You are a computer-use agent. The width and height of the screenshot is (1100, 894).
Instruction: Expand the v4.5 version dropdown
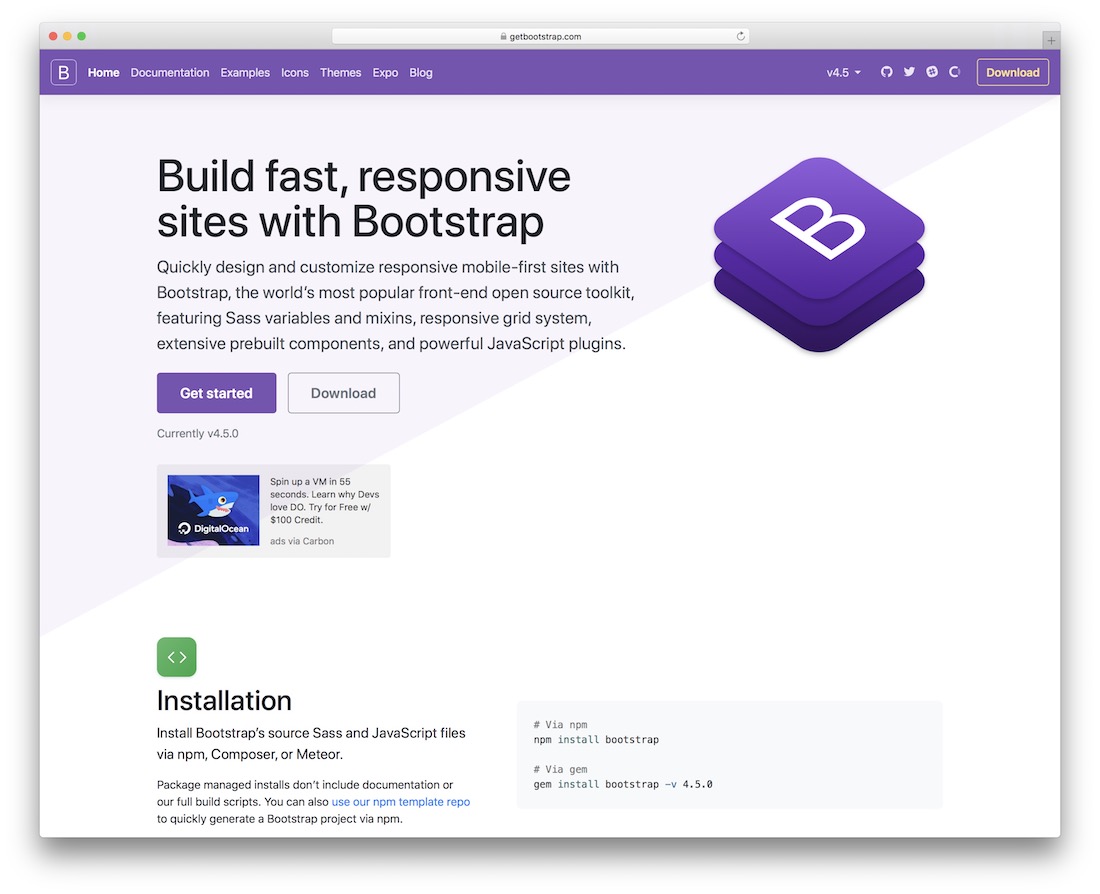click(843, 72)
